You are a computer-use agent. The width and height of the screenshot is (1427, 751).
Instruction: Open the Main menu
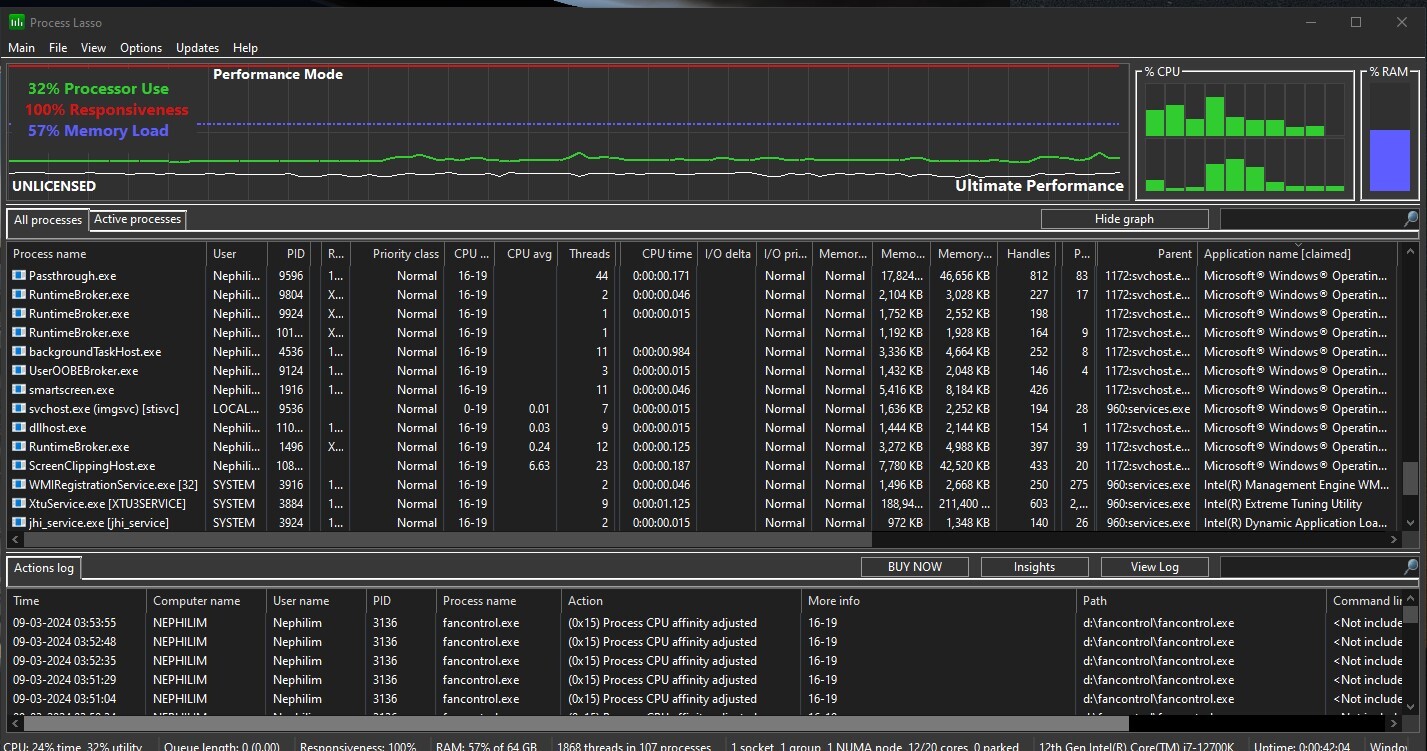pyautogui.click(x=21, y=48)
